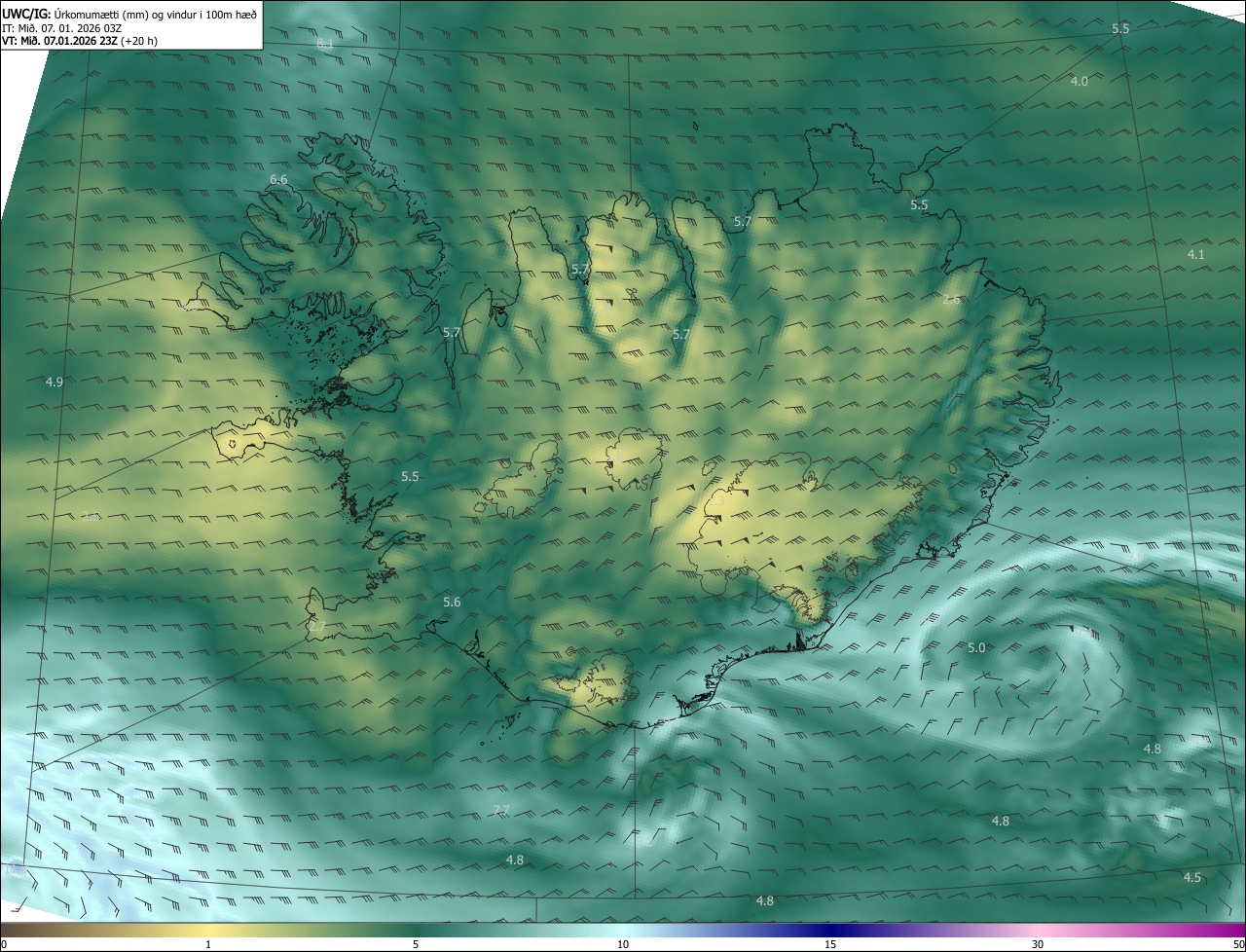
Task: Click the 'IT: Mið. 07. 01. 2026 03Z' line
Action: [x=61, y=27]
